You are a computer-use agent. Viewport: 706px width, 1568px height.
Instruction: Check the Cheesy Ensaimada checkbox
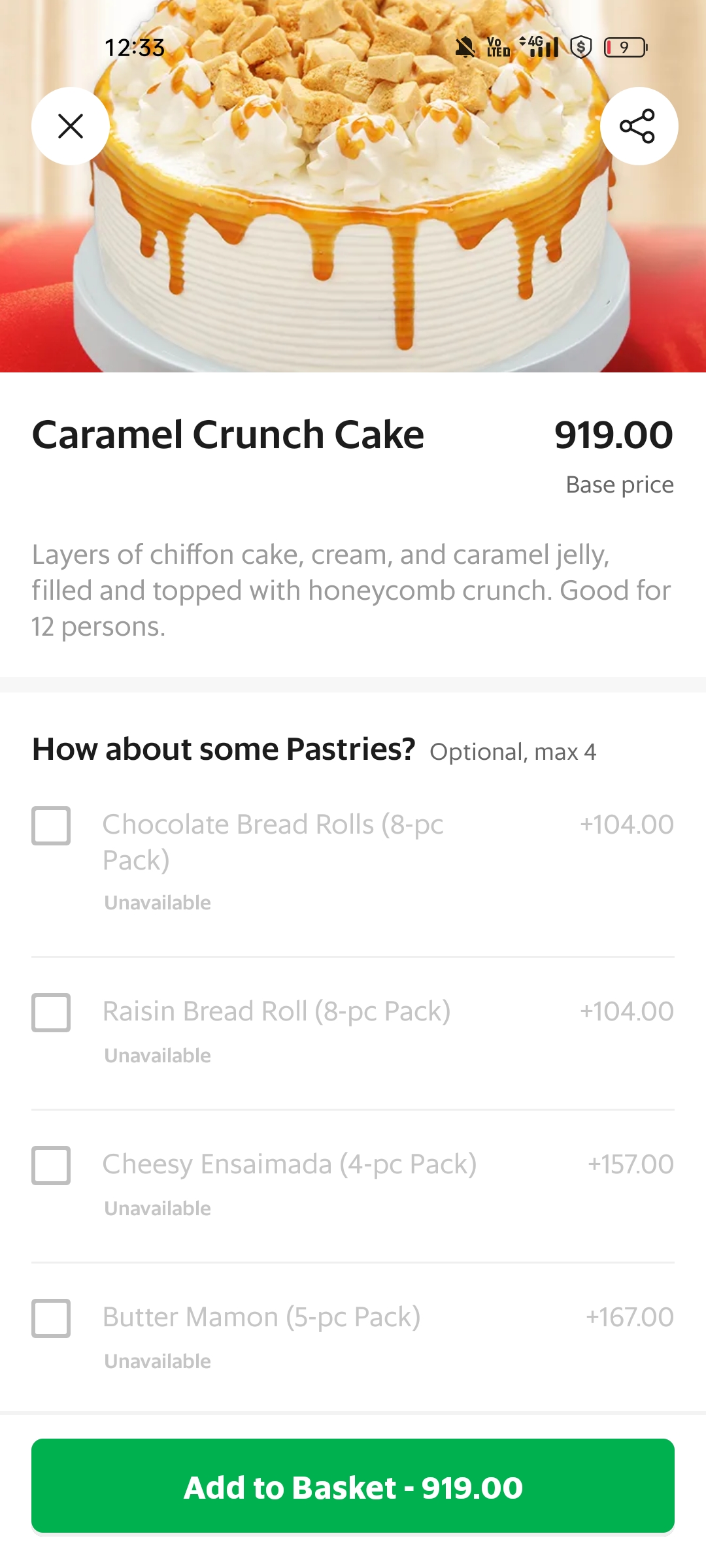pos(51,1166)
